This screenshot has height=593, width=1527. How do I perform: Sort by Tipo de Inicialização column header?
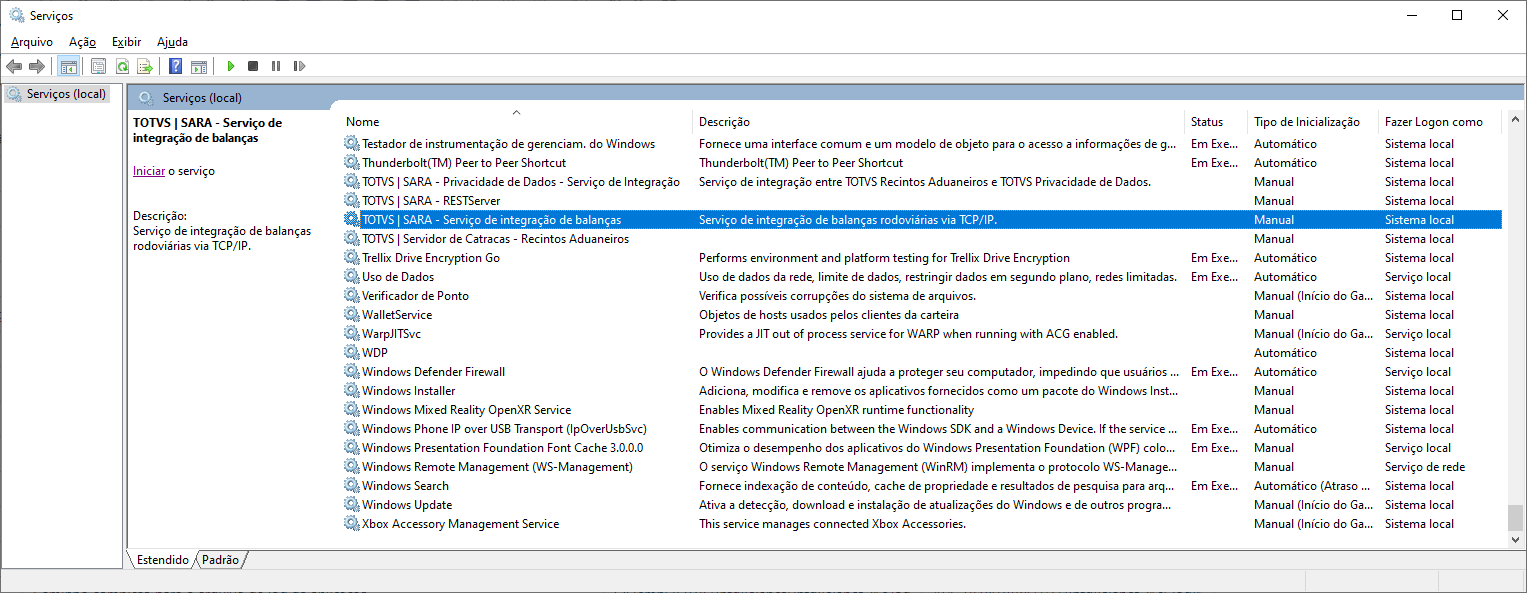pos(1312,122)
